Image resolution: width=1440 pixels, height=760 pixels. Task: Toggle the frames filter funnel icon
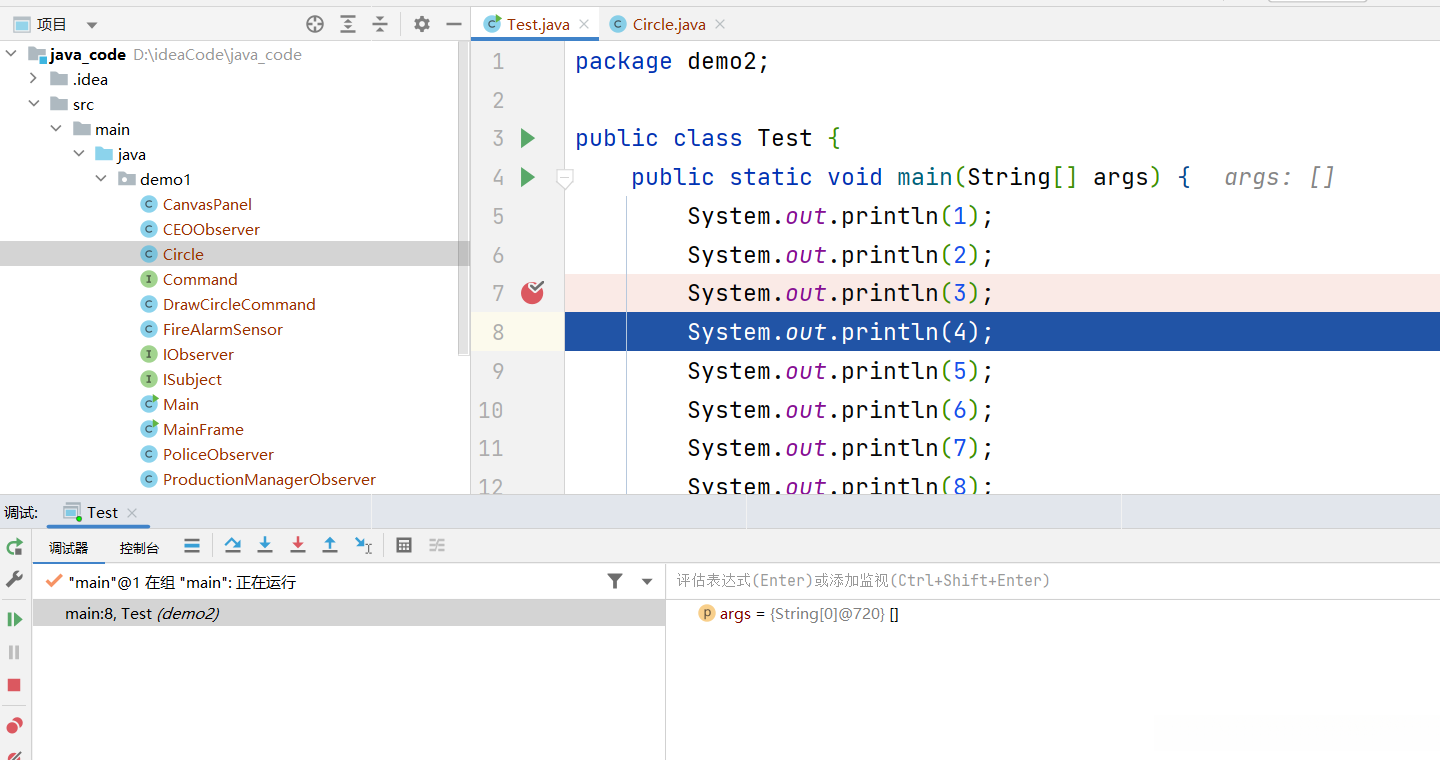[x=615, y=581]
